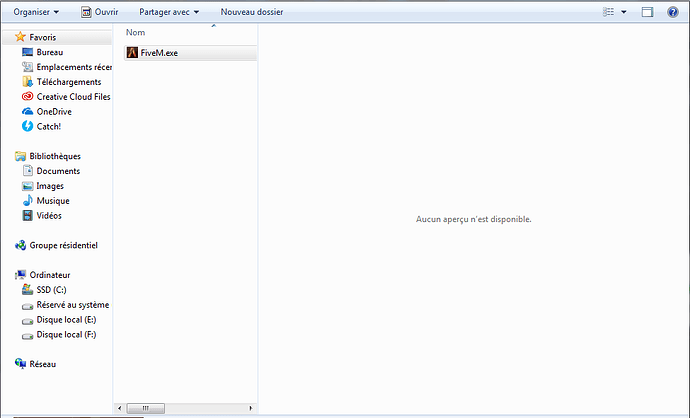
Task: Click the OneDrive cloud icon
Action: (27, 111)
